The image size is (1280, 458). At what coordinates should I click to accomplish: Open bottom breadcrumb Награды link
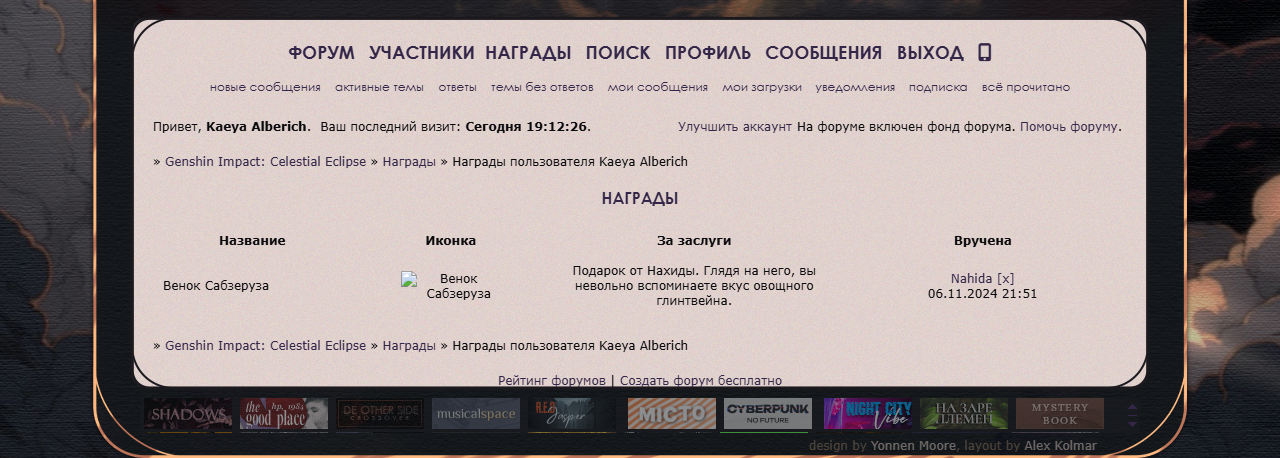coord(409,346)
